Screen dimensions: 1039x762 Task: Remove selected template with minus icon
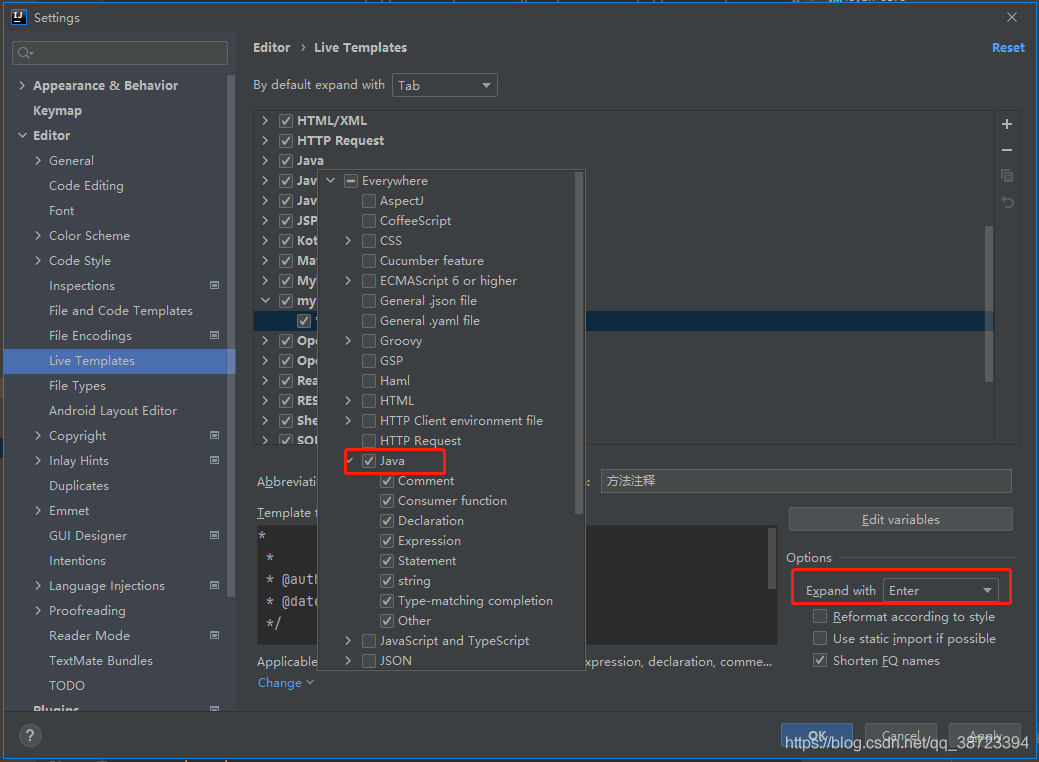(1007, 150)
